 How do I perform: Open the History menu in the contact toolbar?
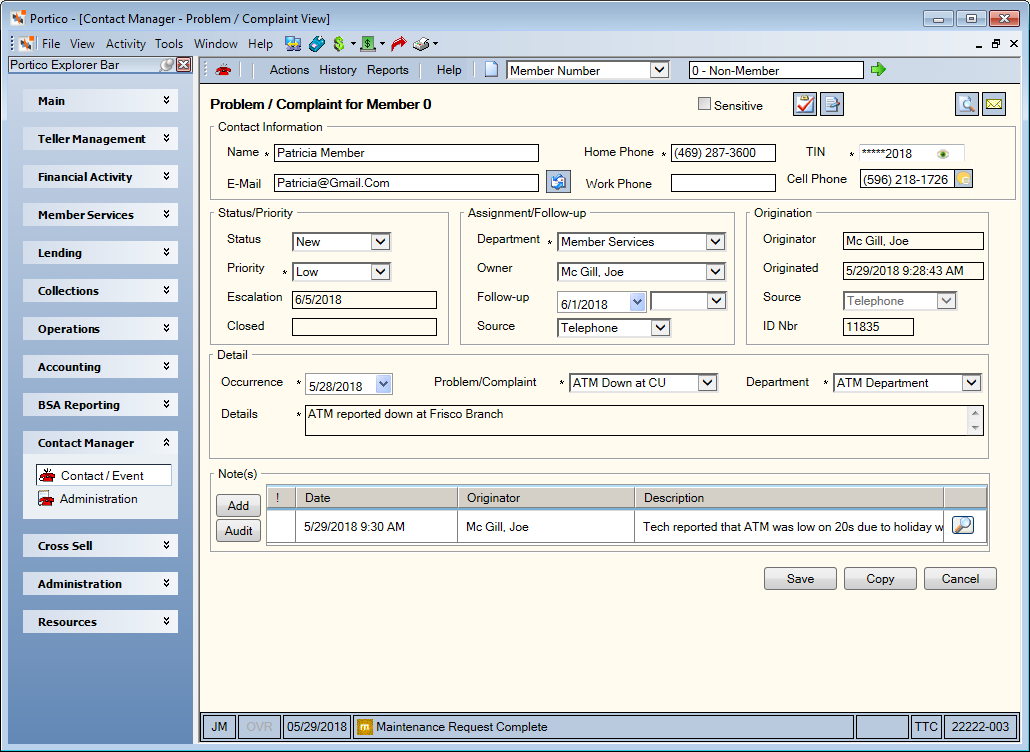click(x=338, y=70)
